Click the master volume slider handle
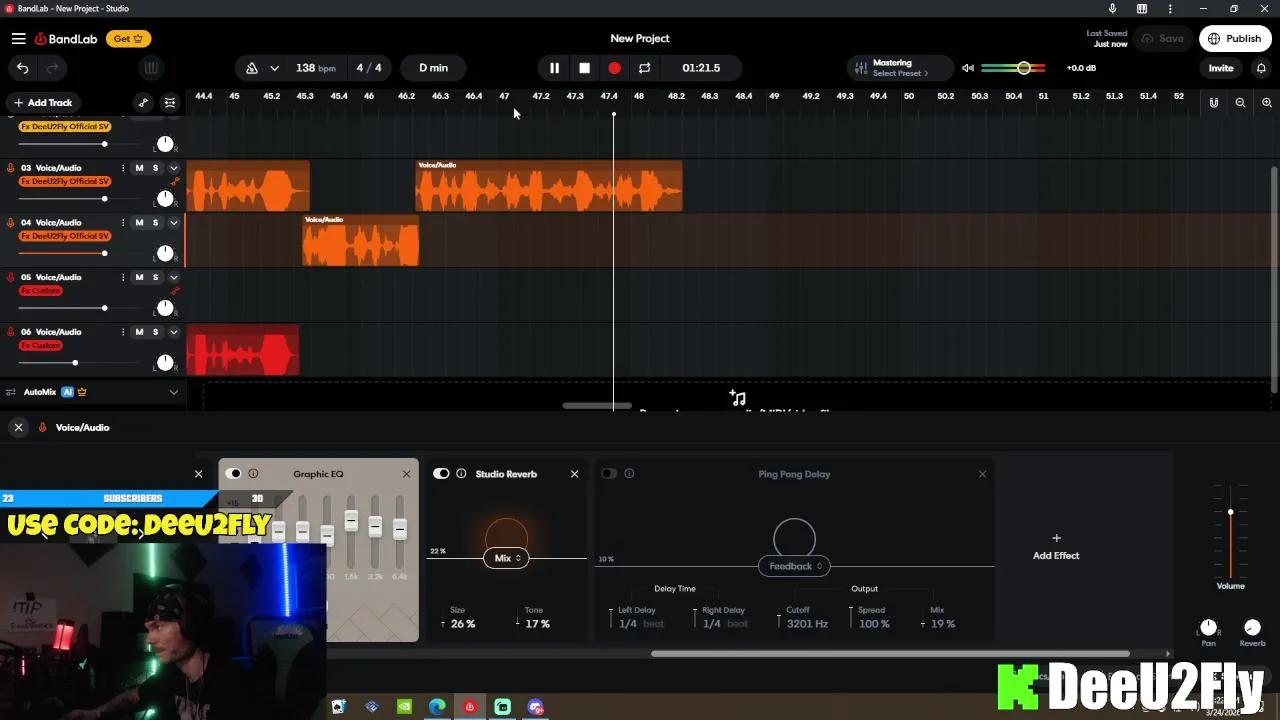Viewport: 1280px width, 720px height. tap(1023, 68)
